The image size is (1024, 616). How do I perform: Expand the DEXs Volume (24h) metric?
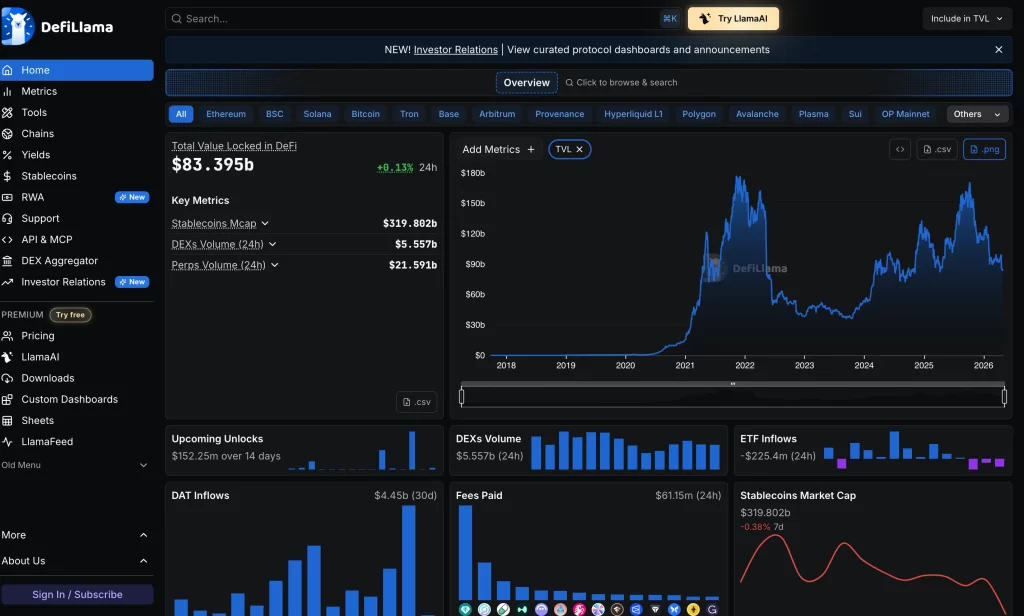[272, 244]
